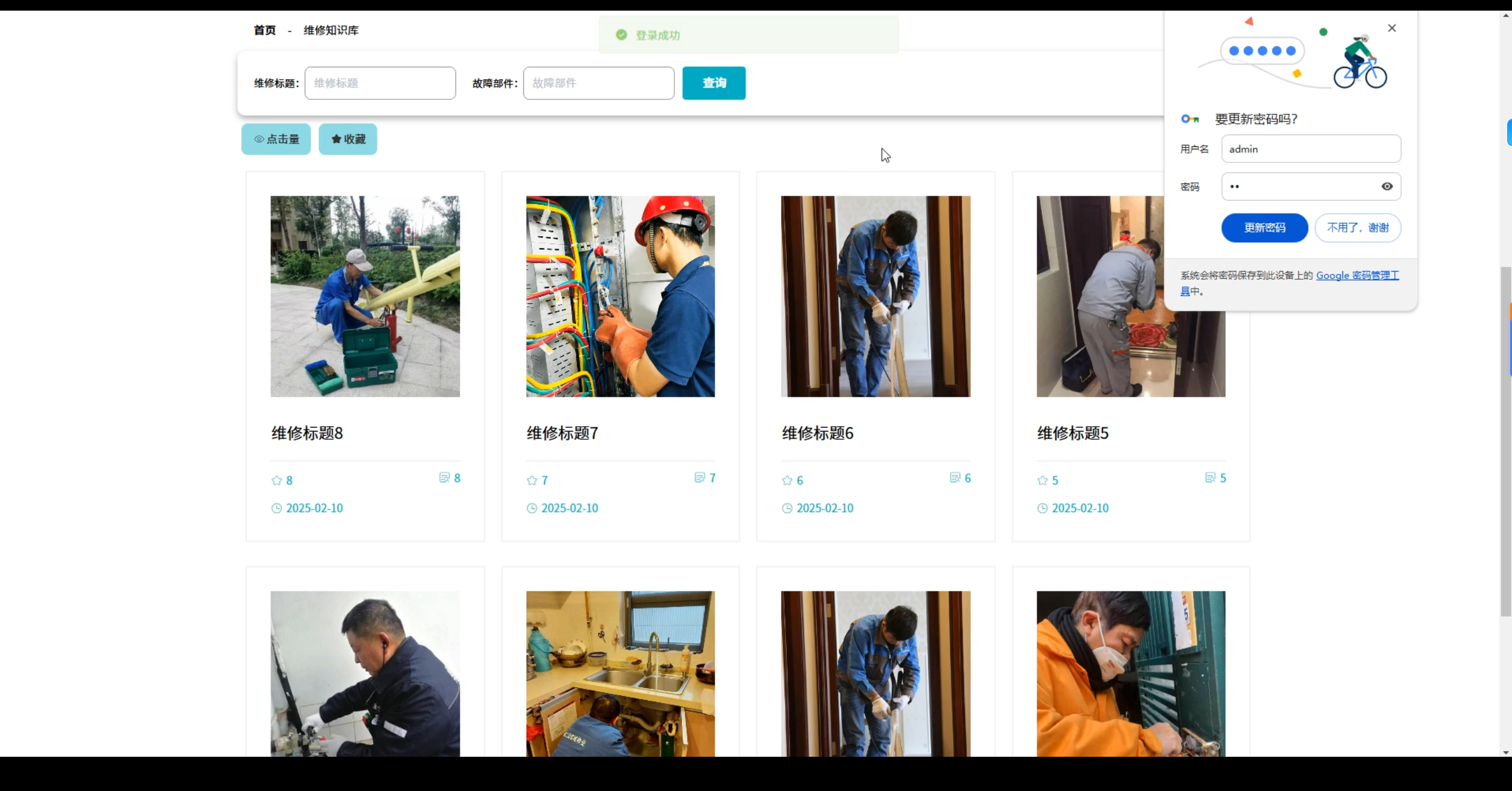Open the orange-jacket masked worker thumbnail
The image size is (1512, 791).
[x=1131, y=674]
